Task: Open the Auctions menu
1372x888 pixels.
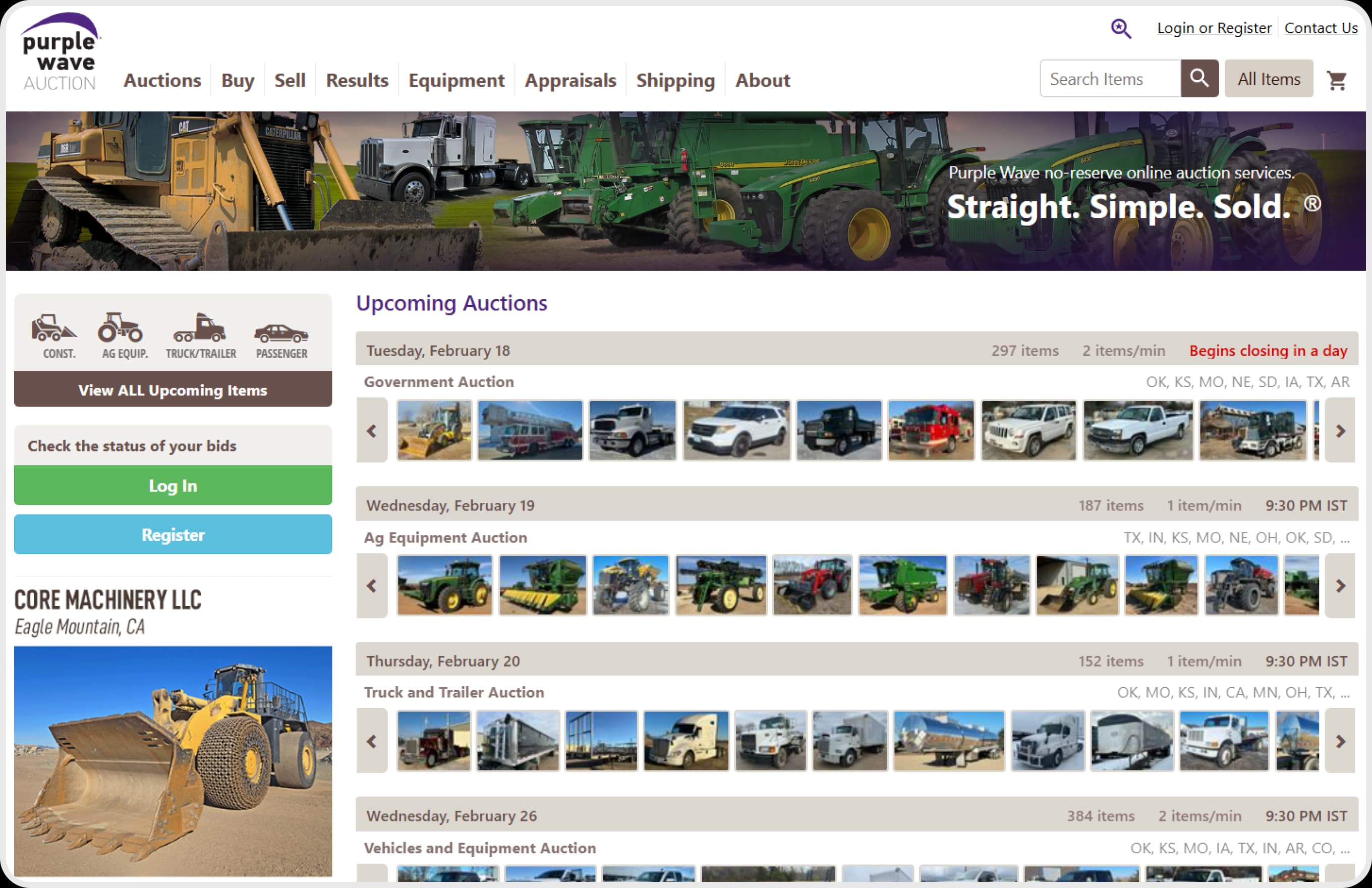Action: [x=162, y=80]
